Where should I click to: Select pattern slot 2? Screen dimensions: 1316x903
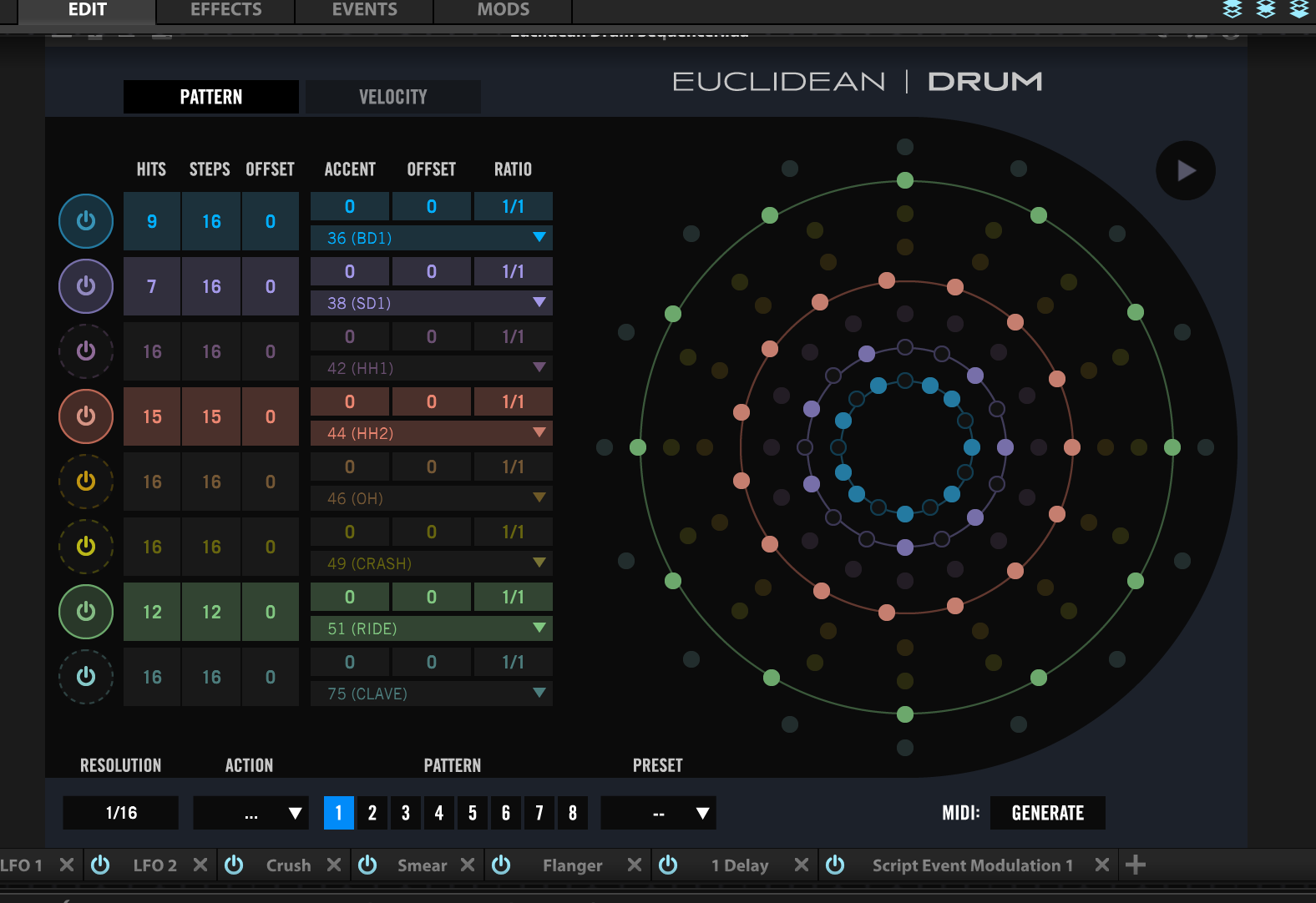click(x=372, y=813)
